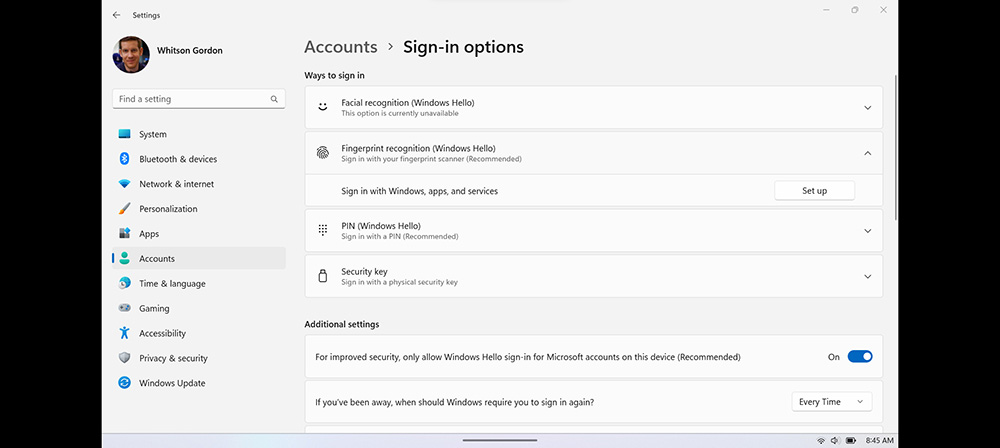The height and width of the screenshot is (448, 1000).
Task: Click the Wi-Fi icon in the taskbar
Action: [821, 440]
